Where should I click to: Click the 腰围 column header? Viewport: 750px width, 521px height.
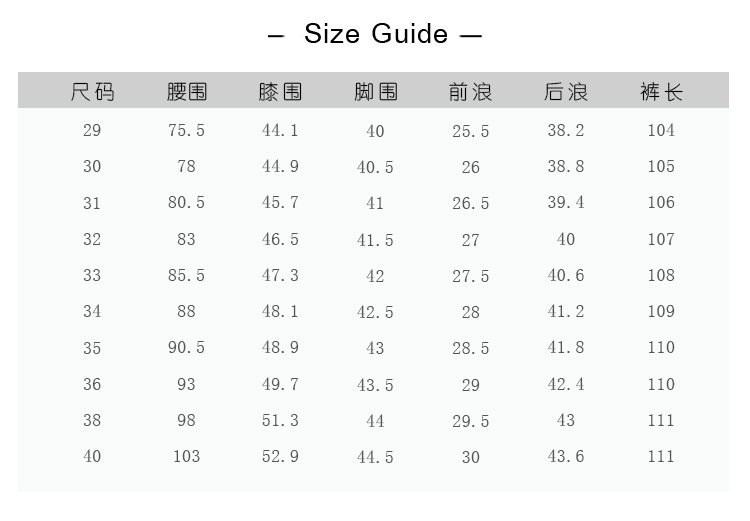[187, 92]
